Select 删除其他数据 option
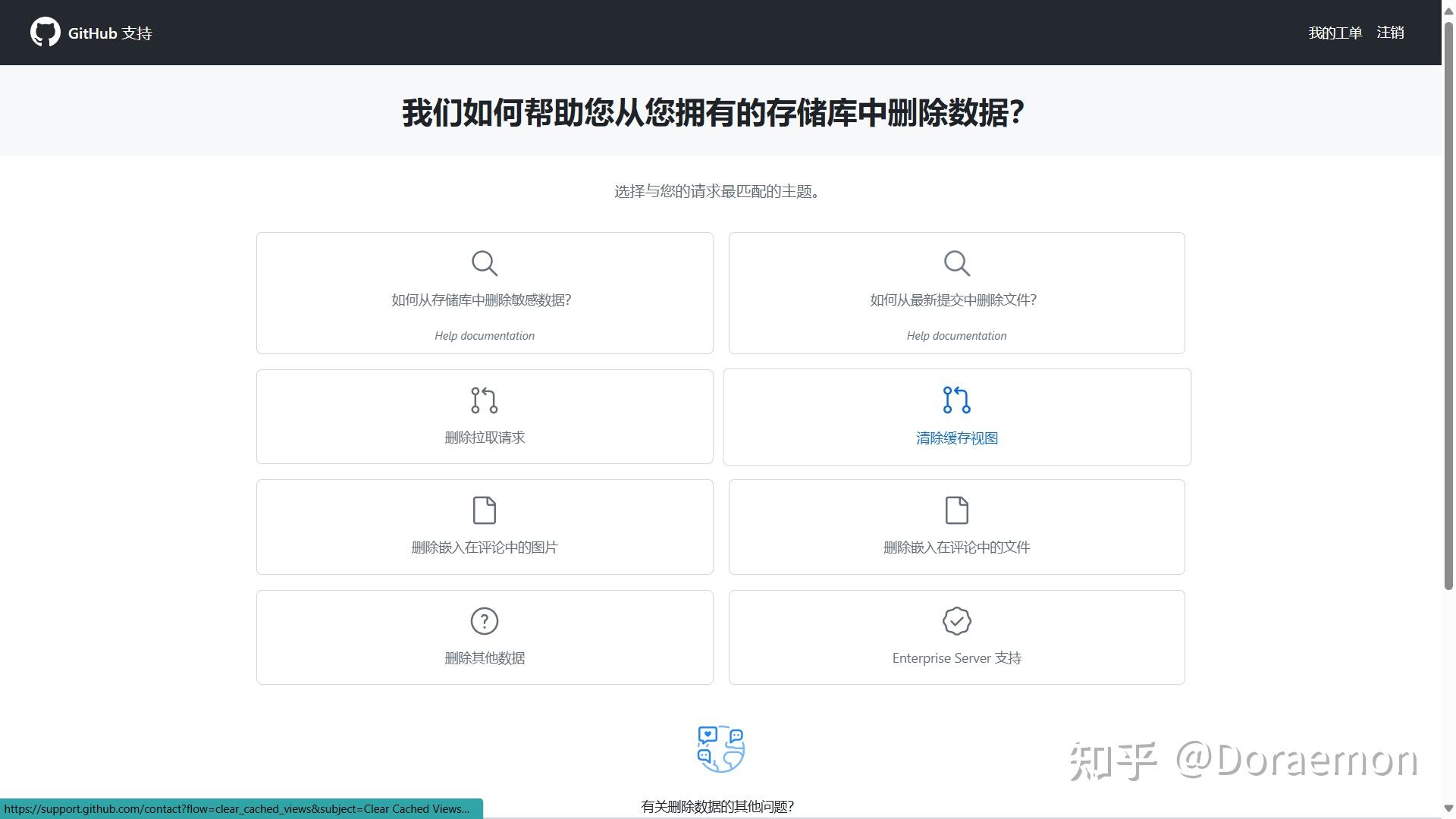The width and height of the screenshot is (1456, 819). point(485,637)
